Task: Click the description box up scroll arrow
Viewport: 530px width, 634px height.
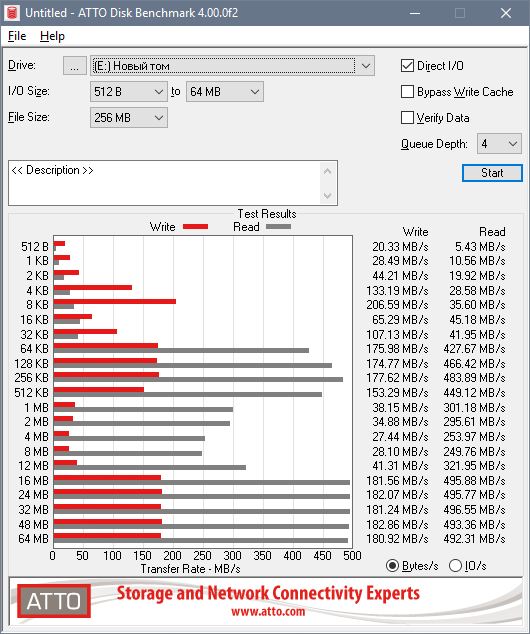Action: point(327,171)
